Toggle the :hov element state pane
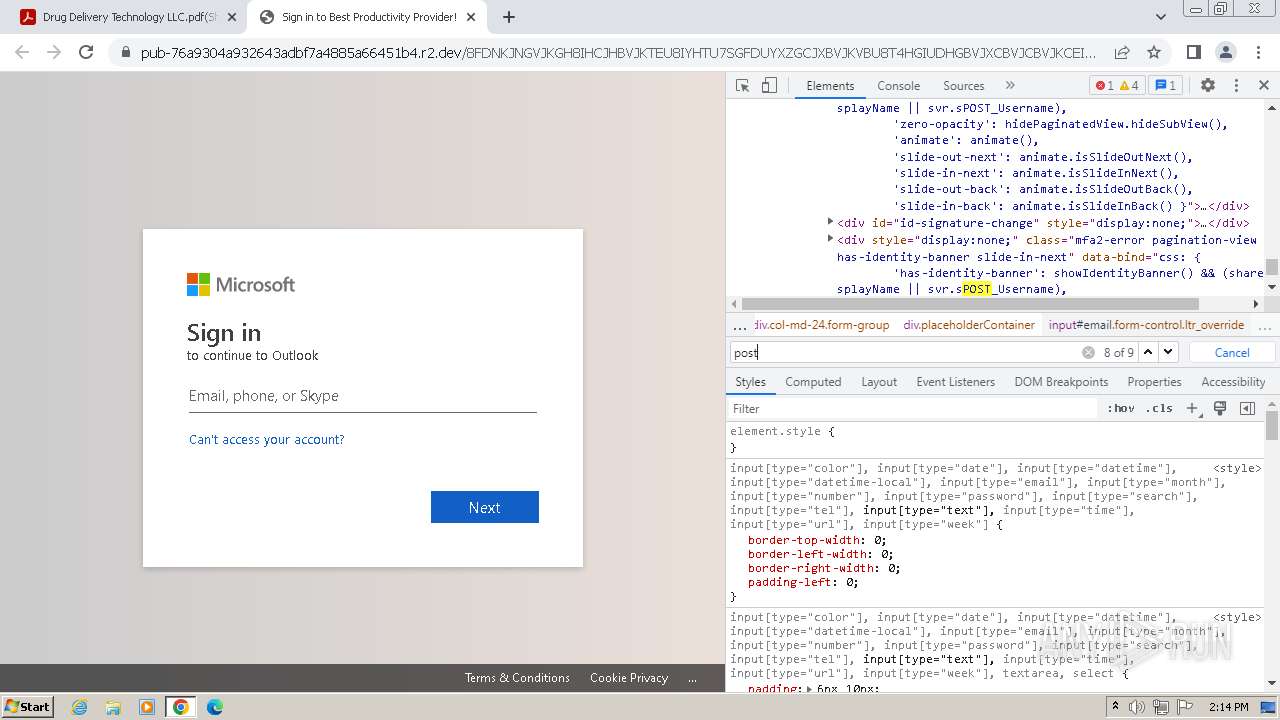 (x=1121, y=408)
